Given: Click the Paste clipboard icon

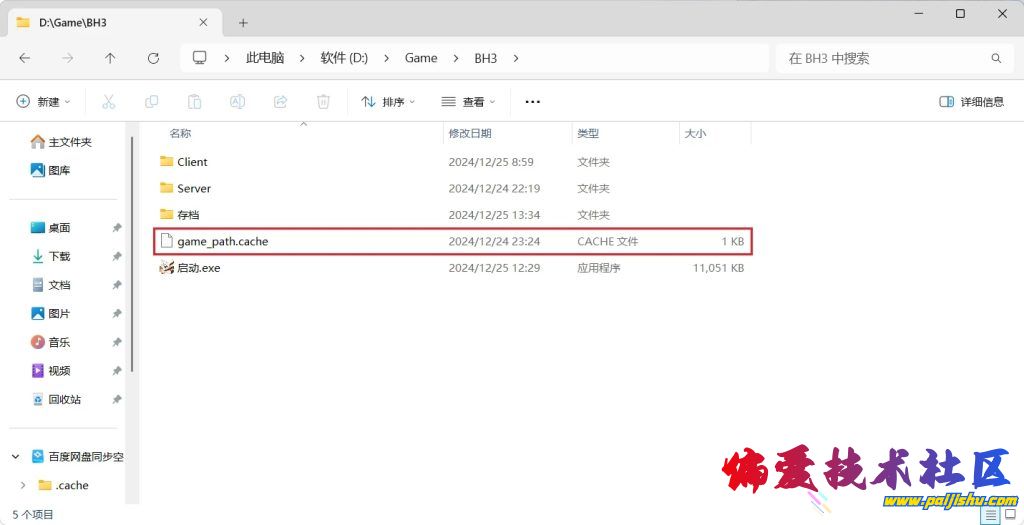Looking at the screenshot, I should (195, 101).
